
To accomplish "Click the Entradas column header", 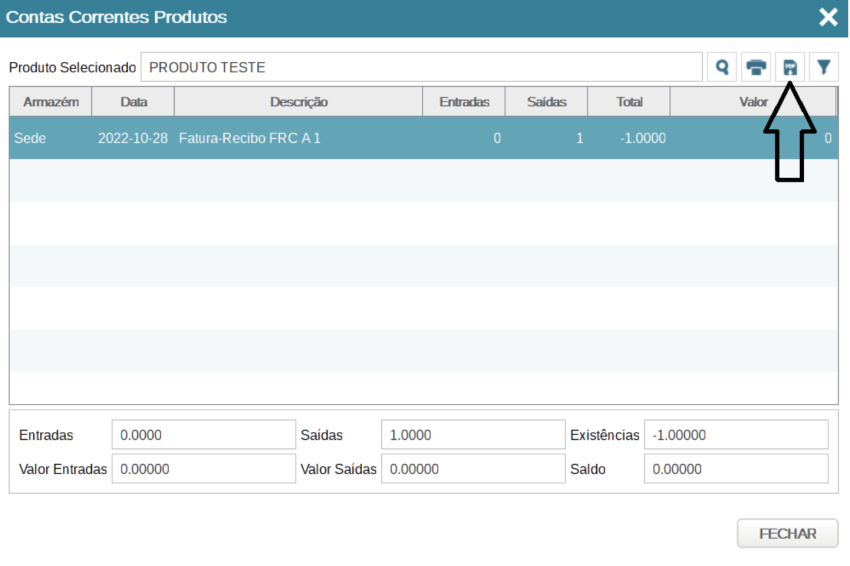I will pyautogui.click(x=464, y=102).
